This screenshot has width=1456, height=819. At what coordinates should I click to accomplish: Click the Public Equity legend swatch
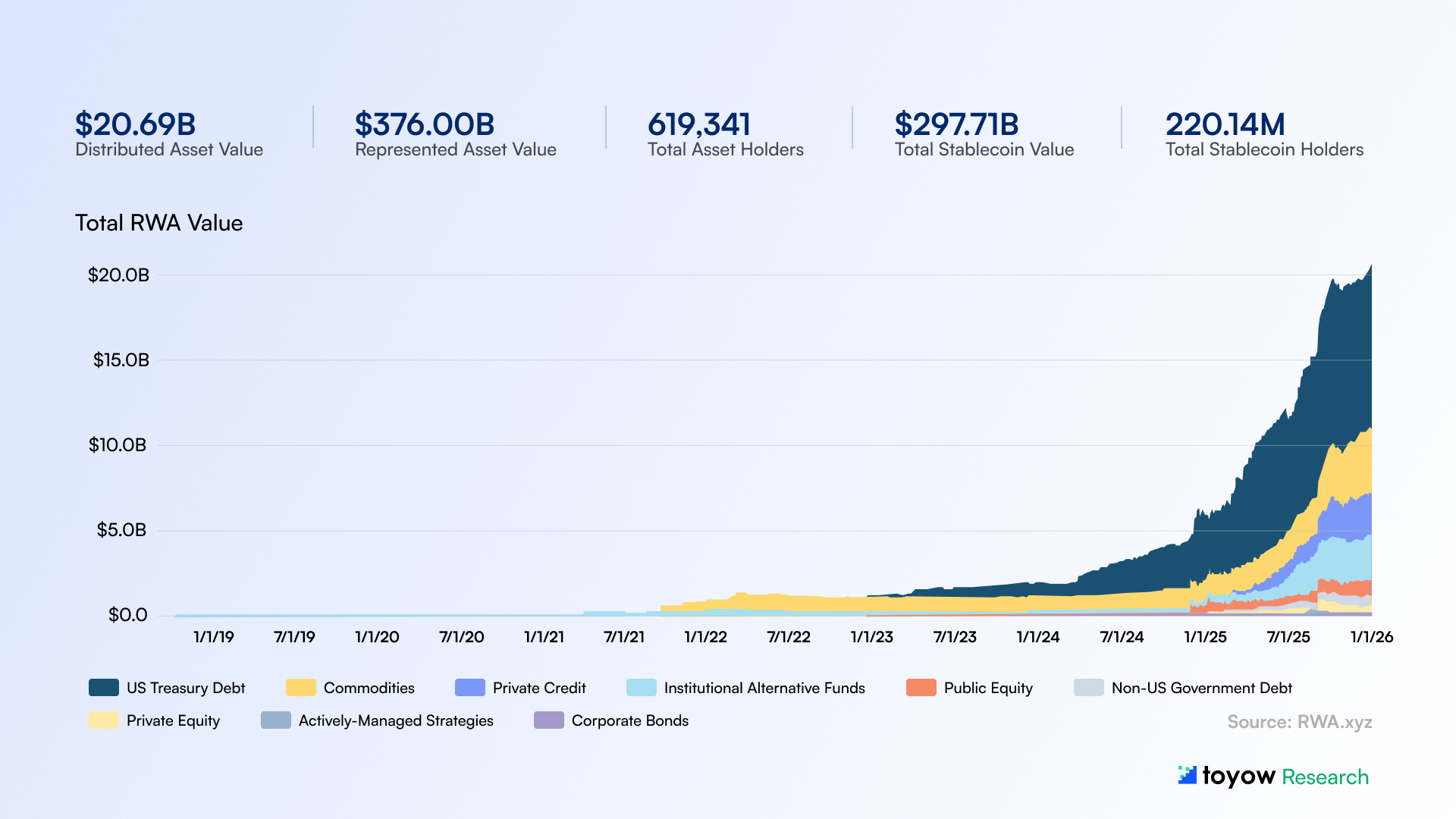click(x=921, y=688)
